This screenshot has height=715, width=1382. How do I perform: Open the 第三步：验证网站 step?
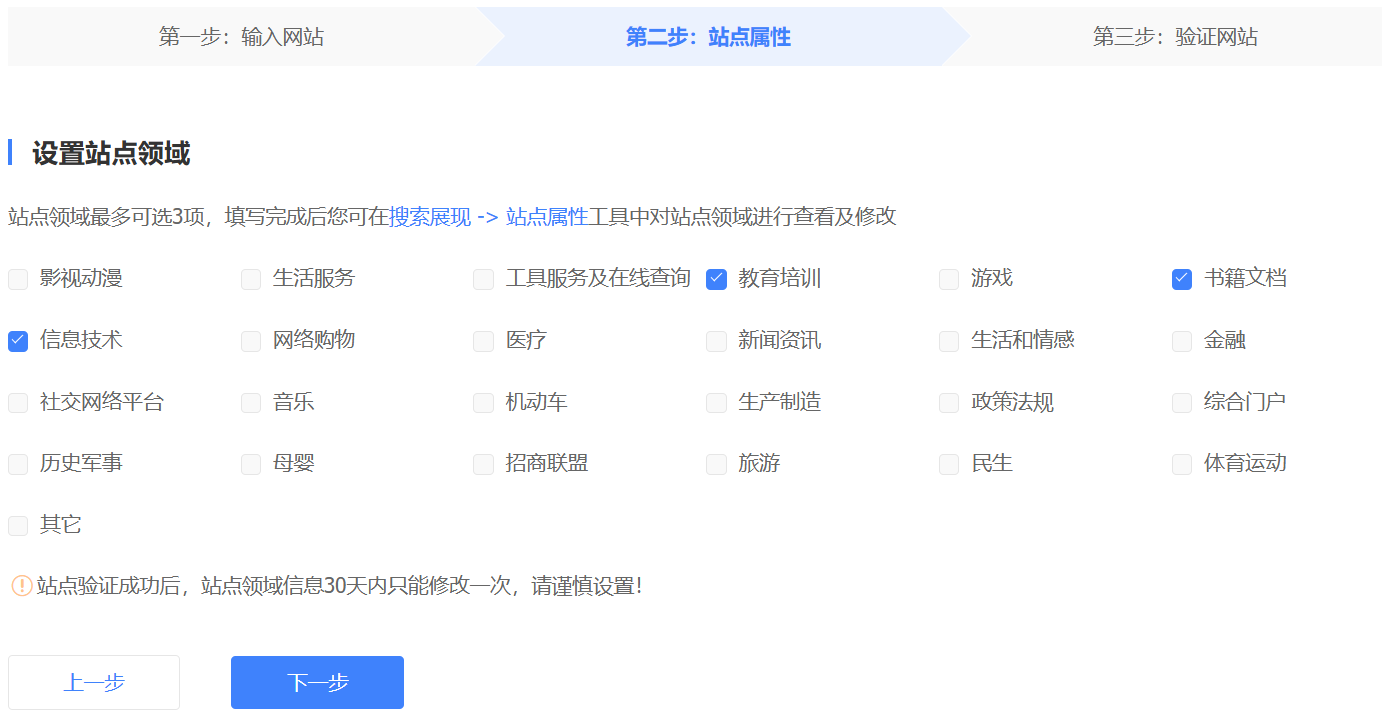1175,37
